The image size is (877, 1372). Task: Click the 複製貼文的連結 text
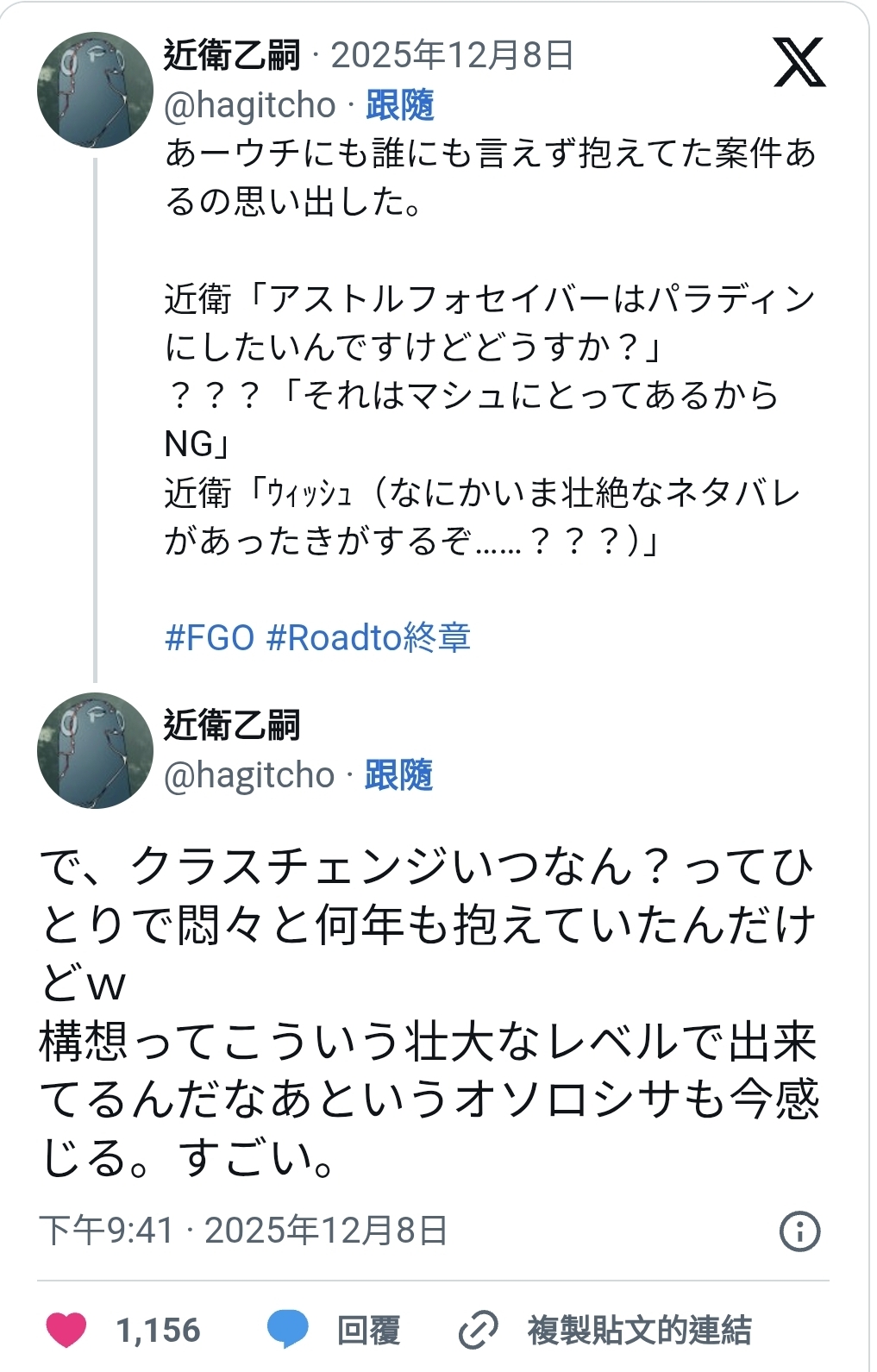point(639,1330)
